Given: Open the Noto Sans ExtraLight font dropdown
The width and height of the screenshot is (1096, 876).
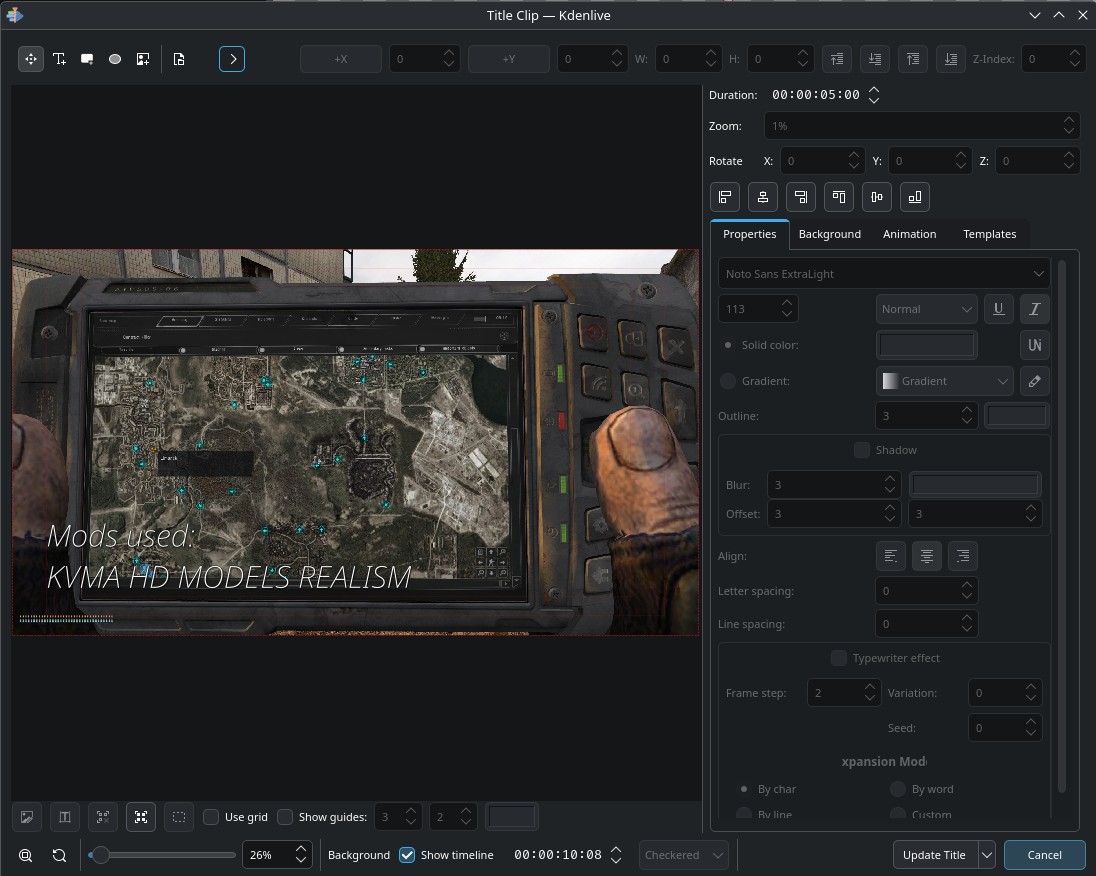Looking at the screenshot, I should (883, 274).
